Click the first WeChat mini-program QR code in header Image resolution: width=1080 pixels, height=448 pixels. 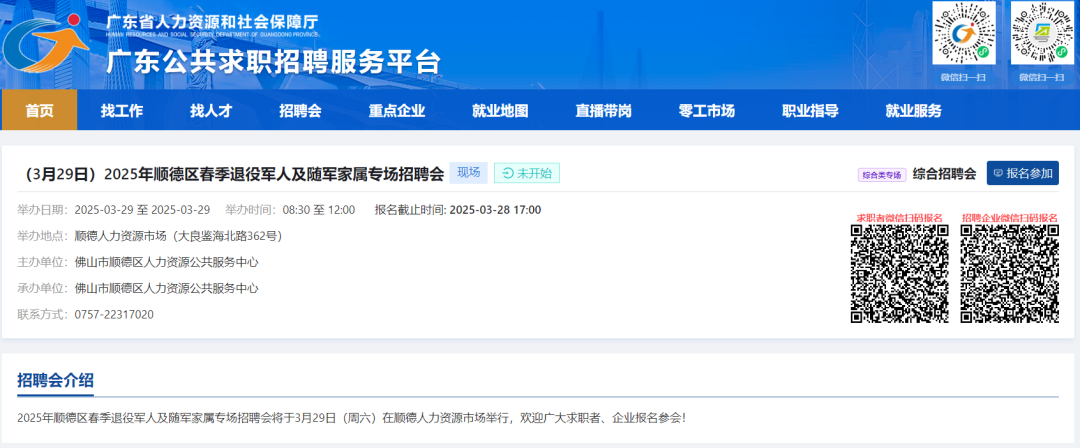click(x=964, y=34)
